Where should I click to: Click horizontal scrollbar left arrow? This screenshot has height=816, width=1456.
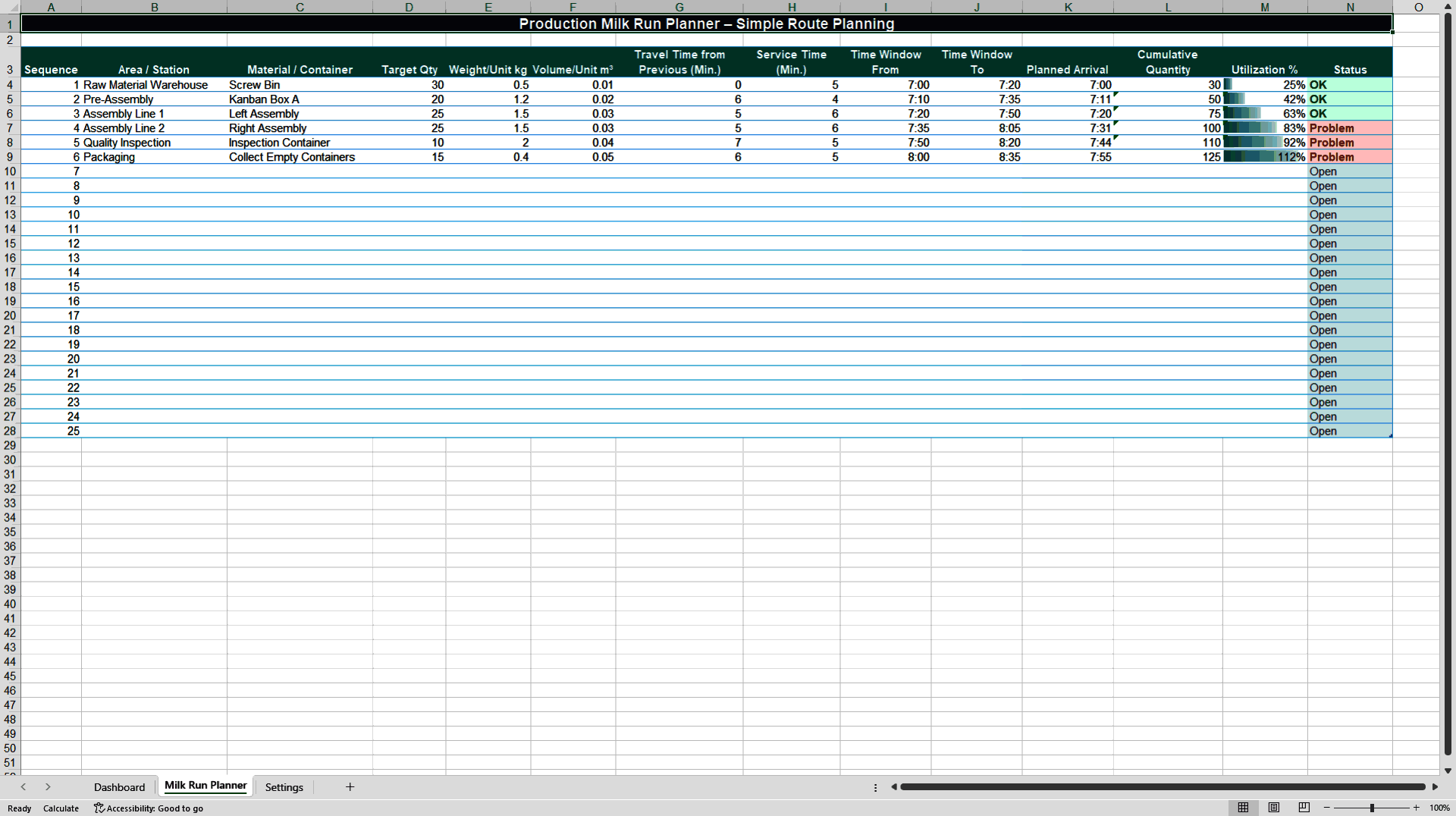pos(894,786)
